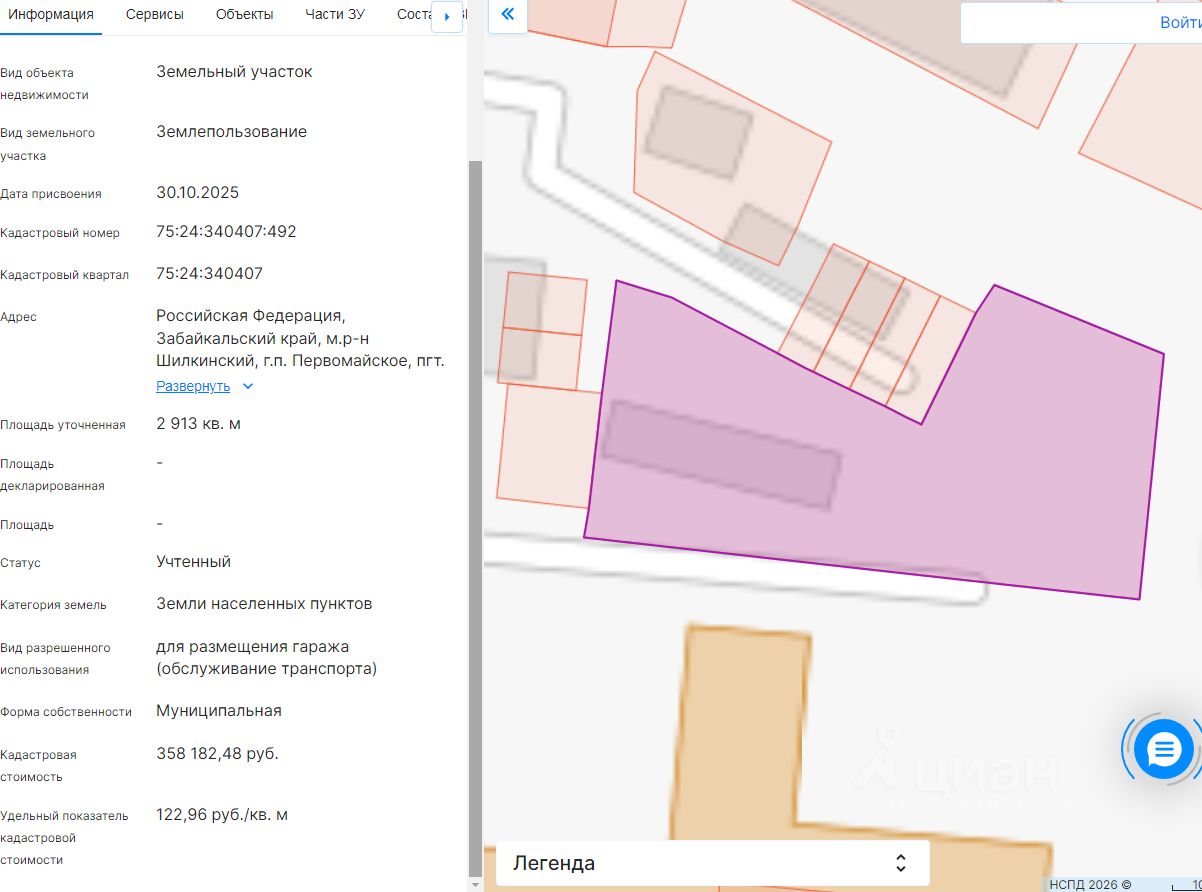Click the building inside the purple parcel

[x=722, y=455]
